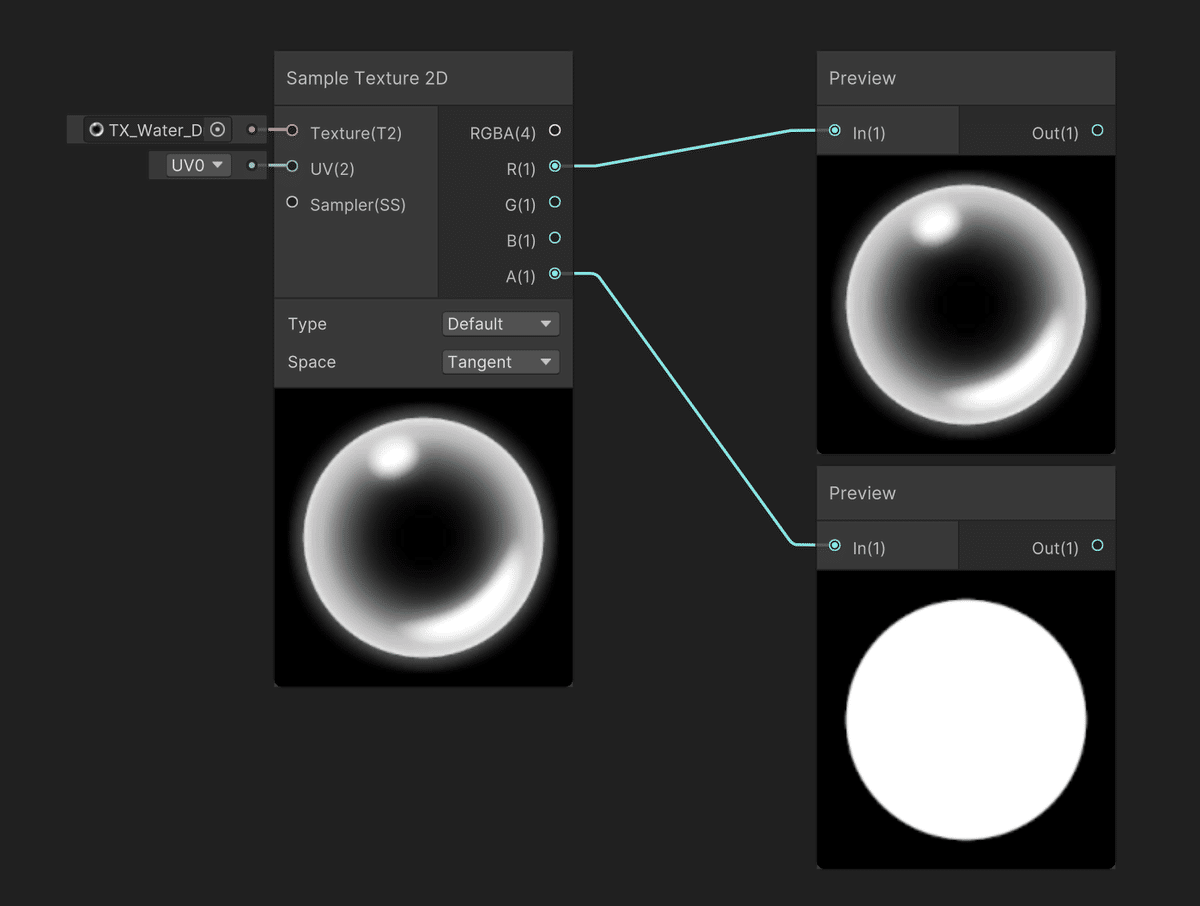Click the Sampler(SS) input port
Screen dimensions: 1200x906
[292, 202]
